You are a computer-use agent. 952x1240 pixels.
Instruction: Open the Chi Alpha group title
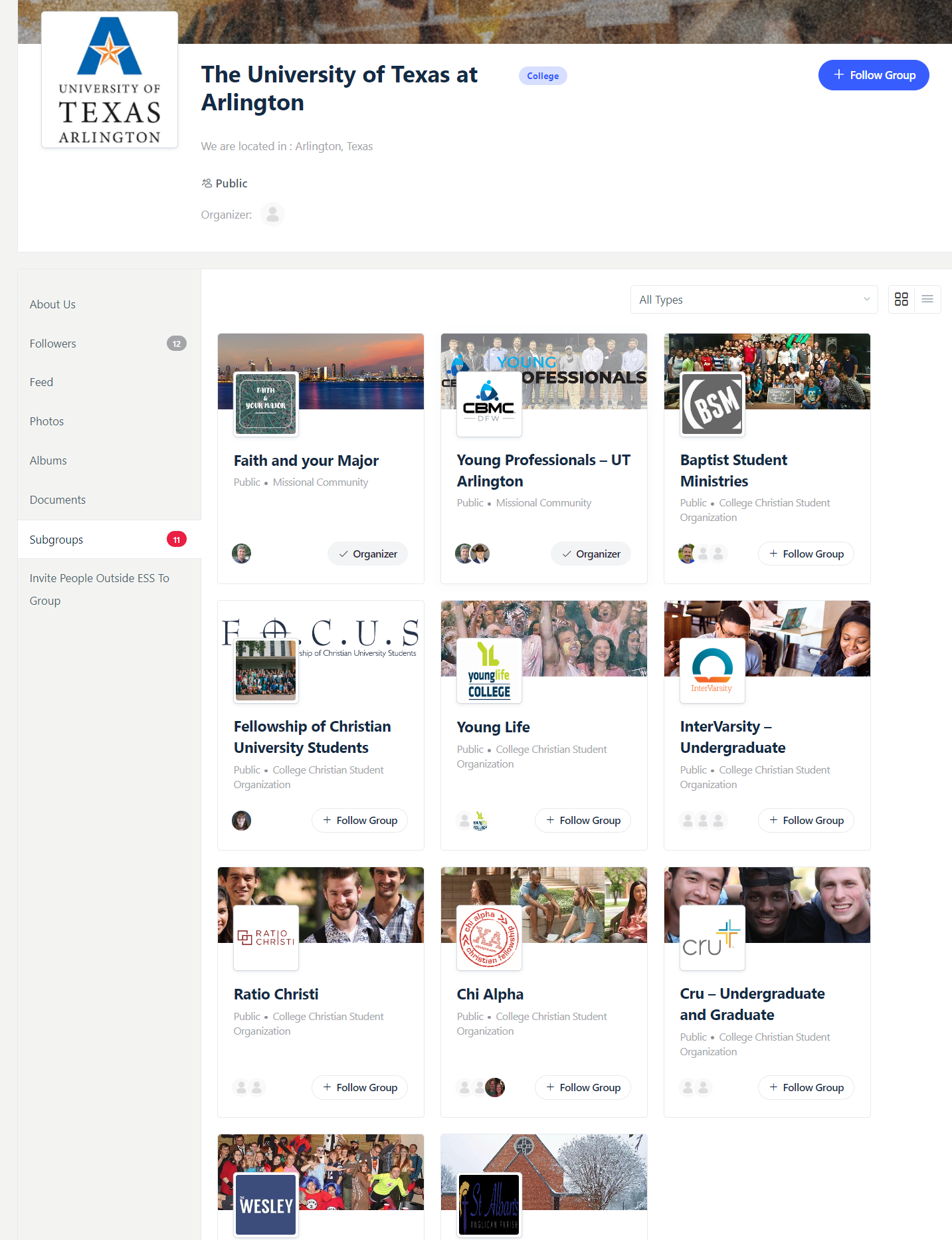point(490,994)
